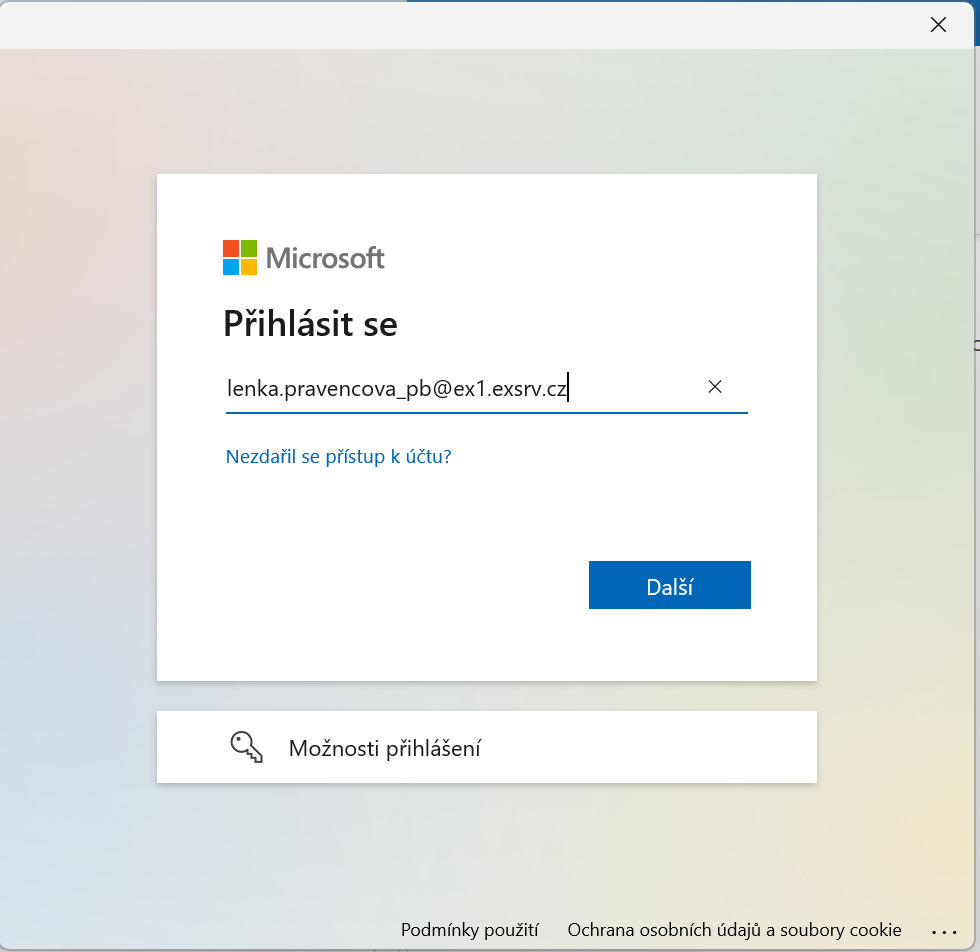
Task: Clear the email field with the X icon
Action: click(715, 387)
